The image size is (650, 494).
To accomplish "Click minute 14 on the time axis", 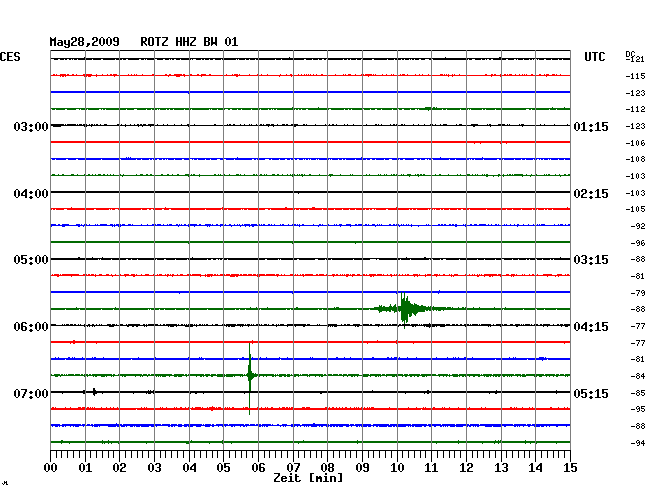I will pyautogui.click(x=535, y=467).
